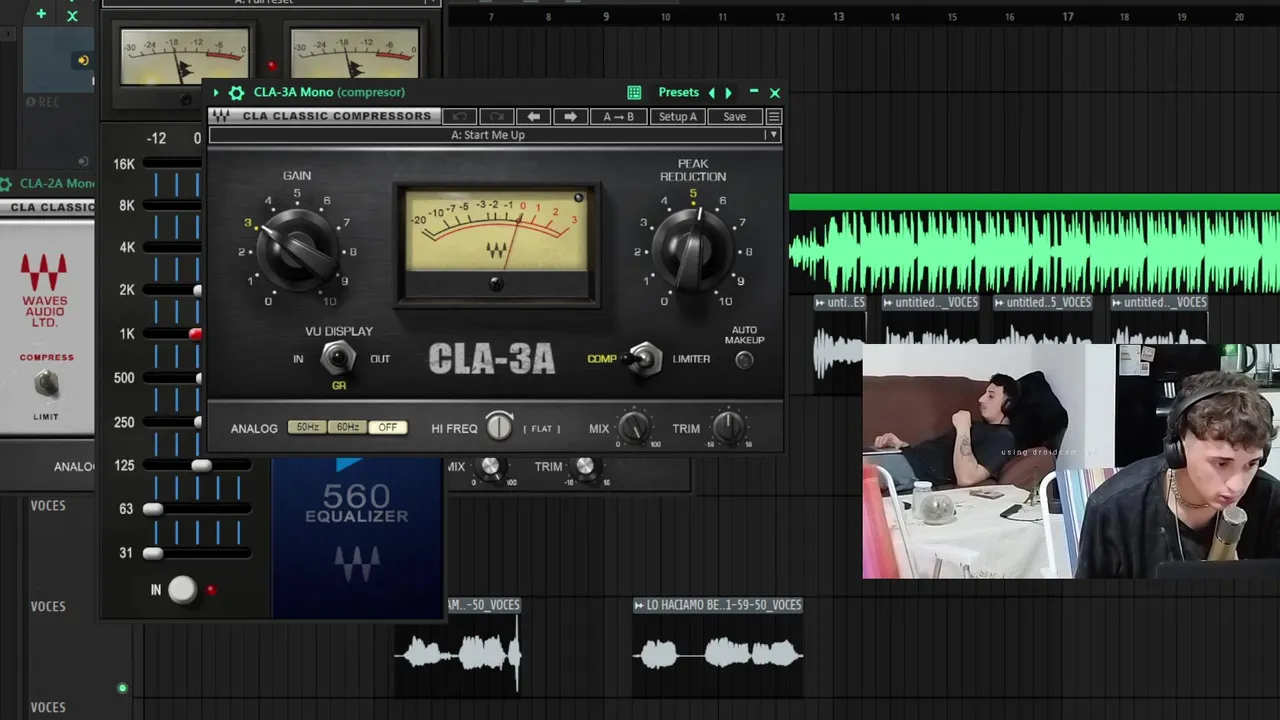Click the Waves Audio Ltd logo on CLA-2A

click(44, 291)
